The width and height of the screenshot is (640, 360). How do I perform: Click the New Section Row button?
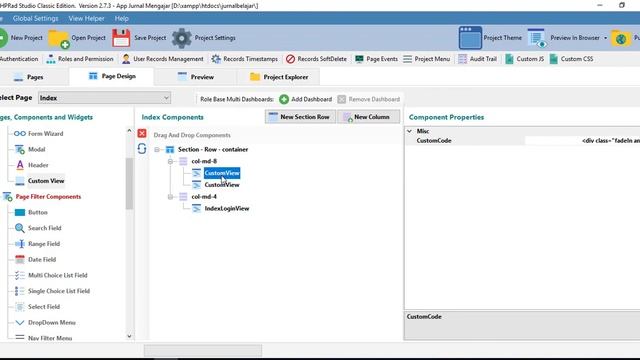pos(300,117)
